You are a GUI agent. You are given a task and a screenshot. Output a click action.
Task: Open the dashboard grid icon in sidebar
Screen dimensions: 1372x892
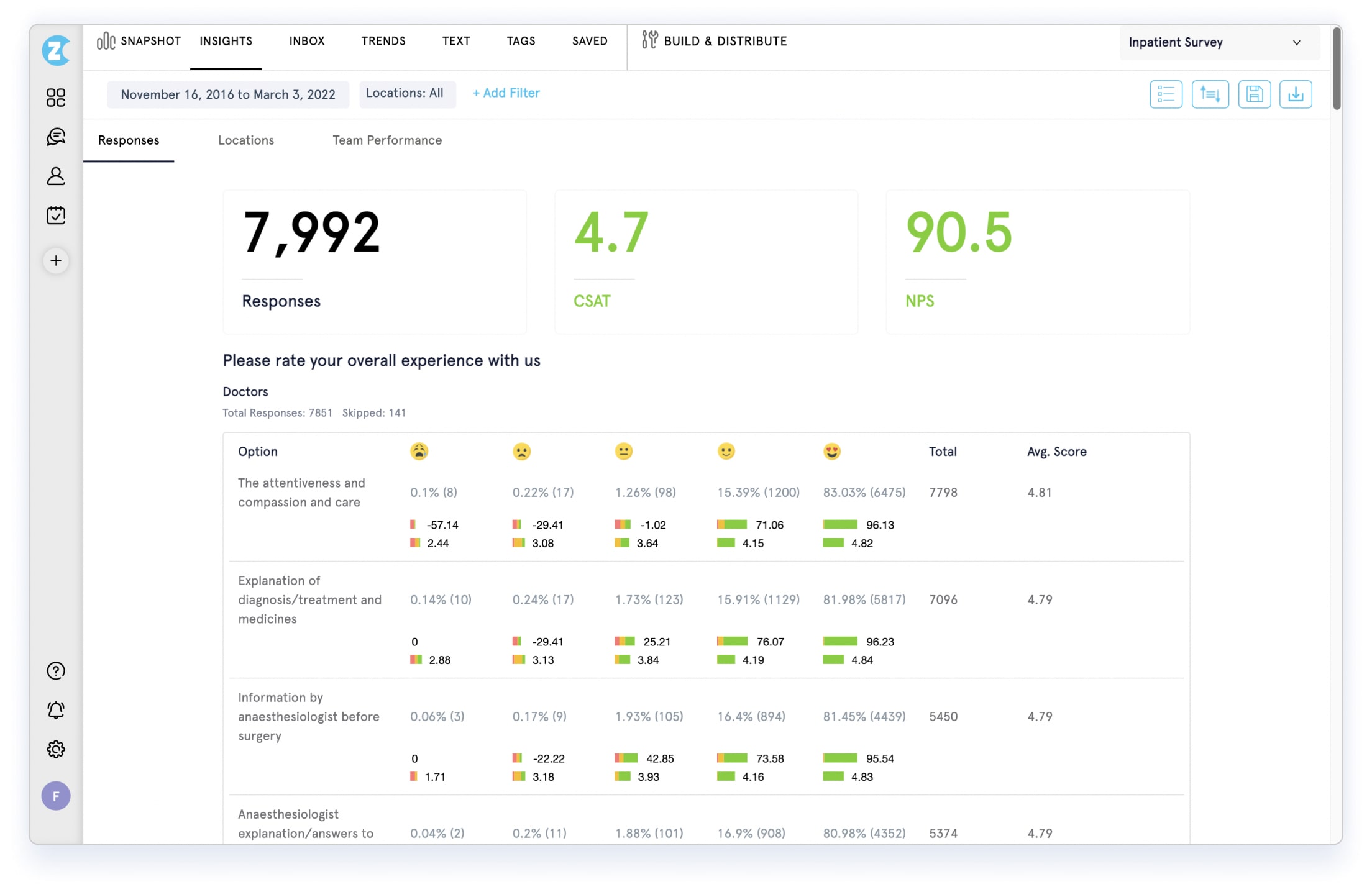[56, 98]
